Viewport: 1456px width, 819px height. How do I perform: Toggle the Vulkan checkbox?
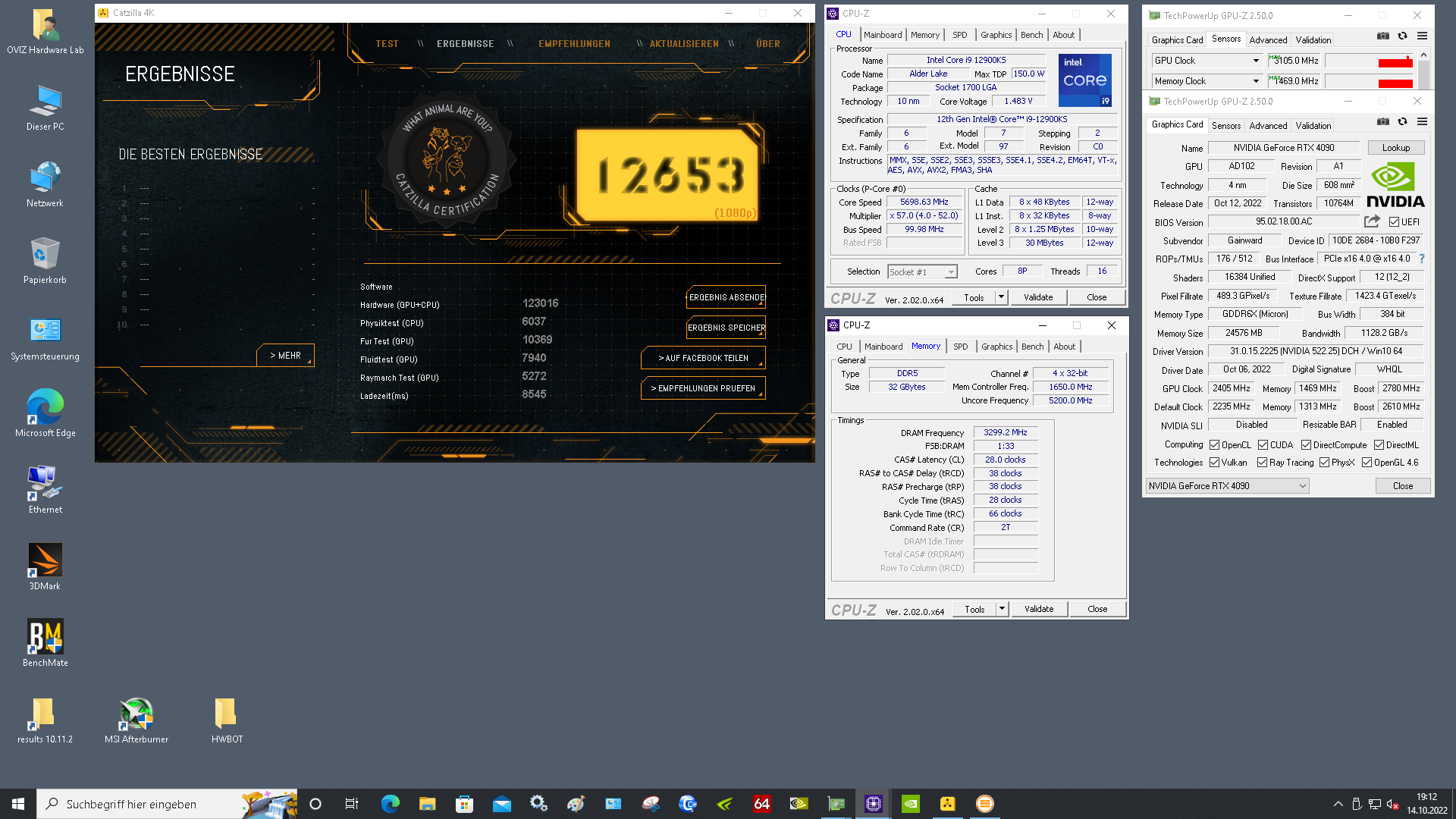pos(1214,463)
